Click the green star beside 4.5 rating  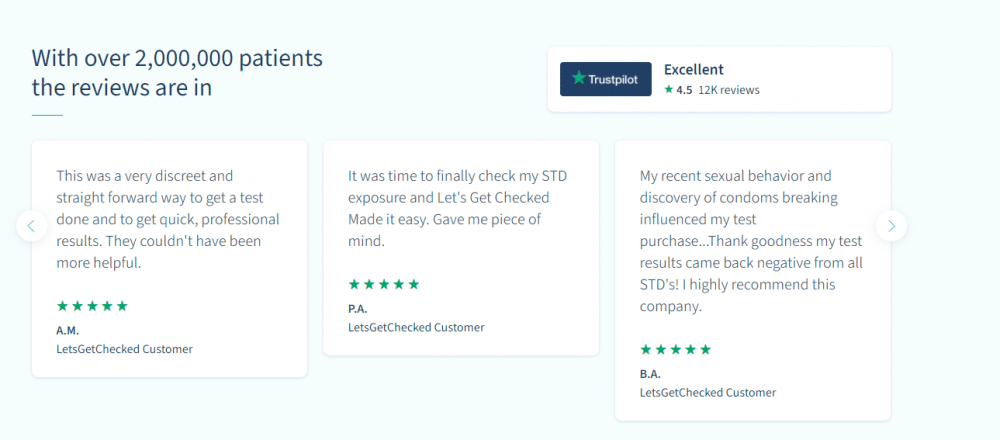point(669,89)
